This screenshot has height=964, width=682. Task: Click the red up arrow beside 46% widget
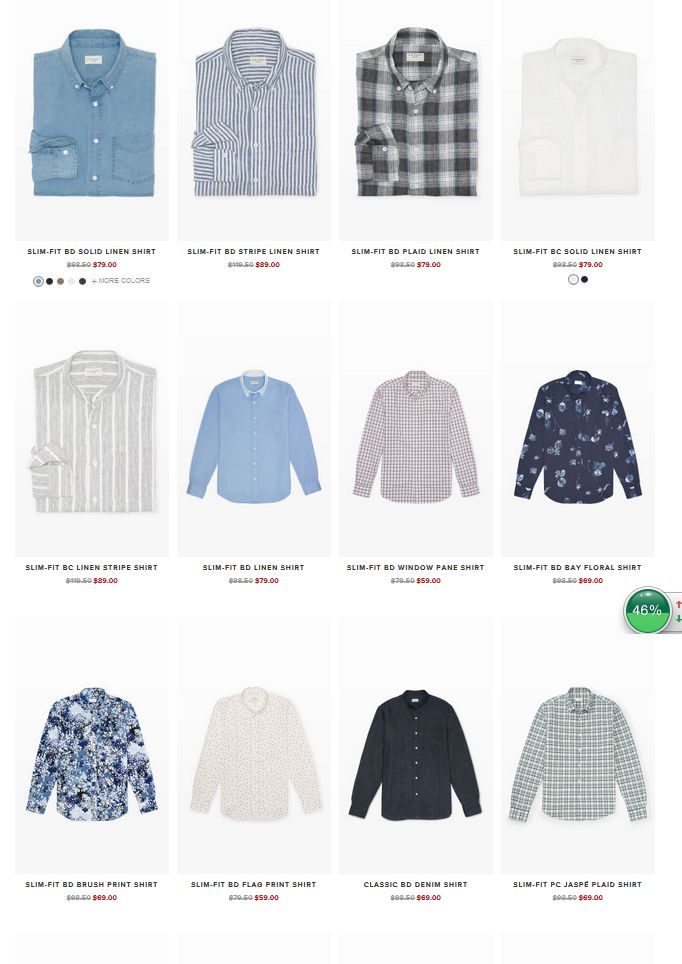pos(678,604)
